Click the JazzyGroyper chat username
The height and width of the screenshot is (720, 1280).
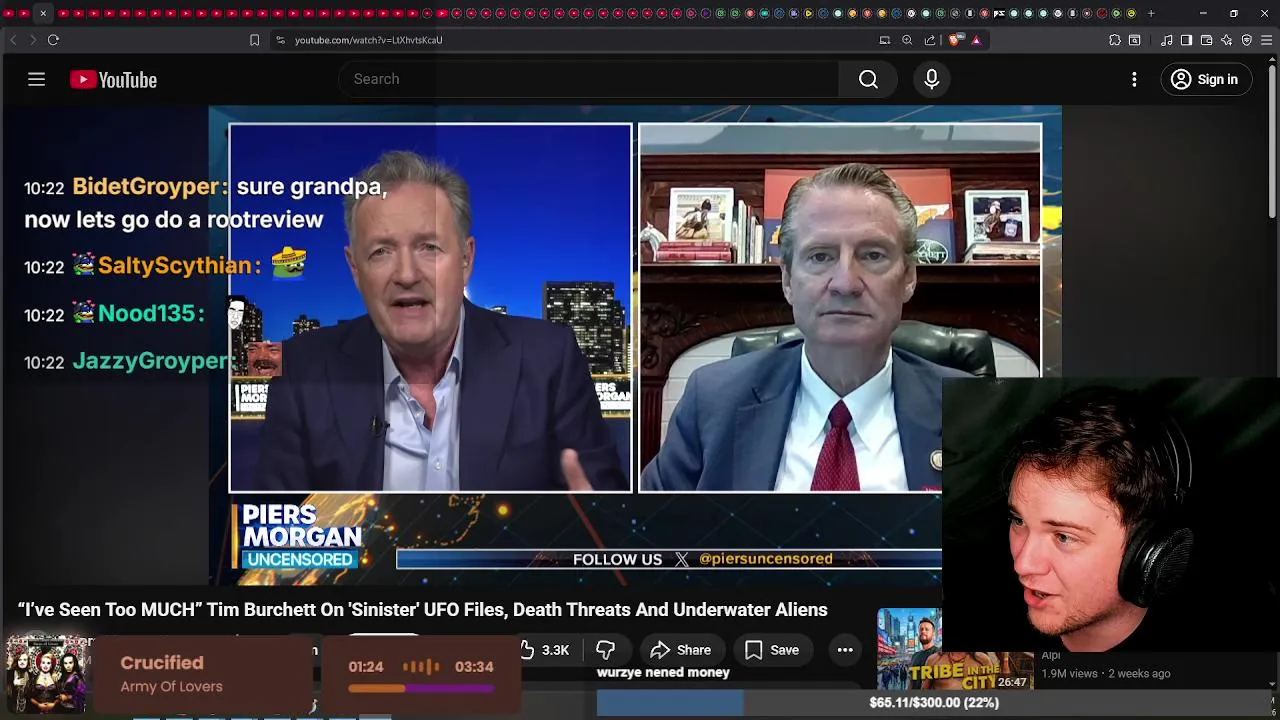click(x=150, y=361)
